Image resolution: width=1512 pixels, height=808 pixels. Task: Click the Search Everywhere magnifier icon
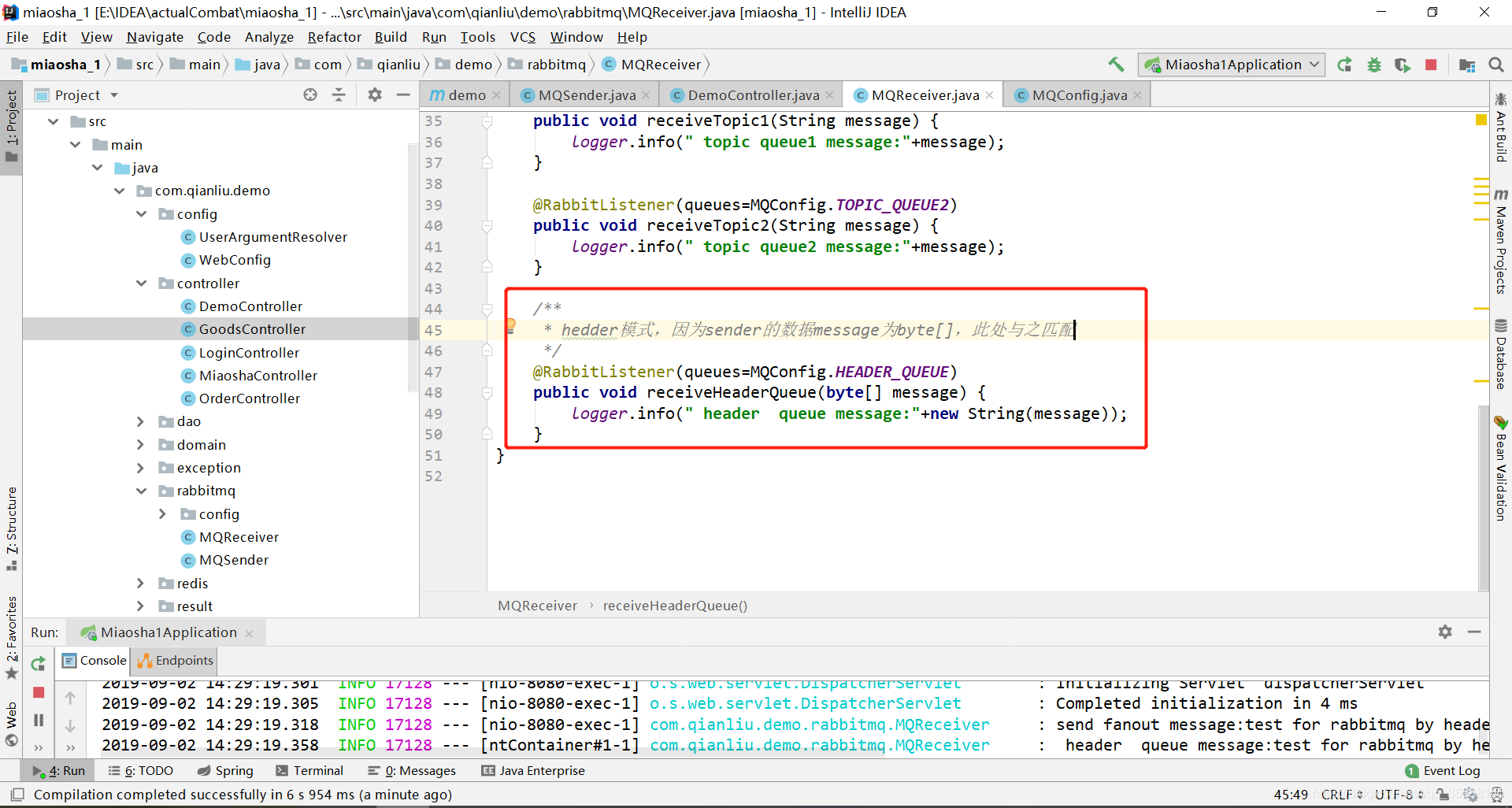pyautogui.click(x=1496, y=65)
